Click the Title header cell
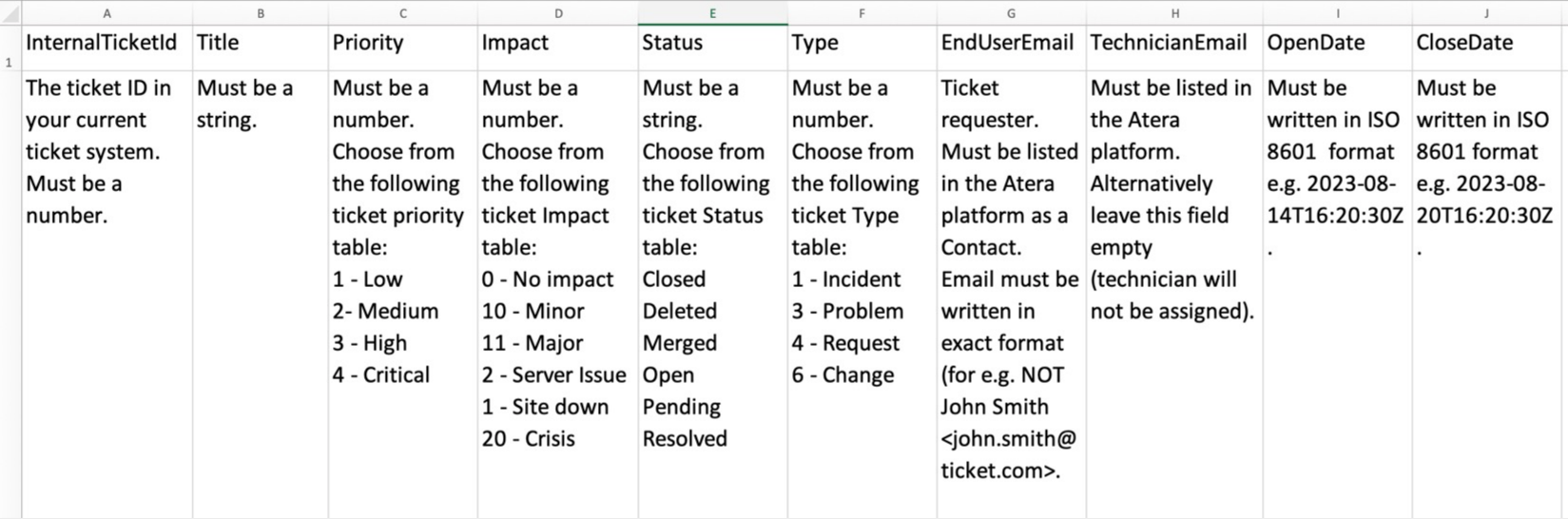The image size is (1568, 519). pyautogui.click(x=261, y=48)
